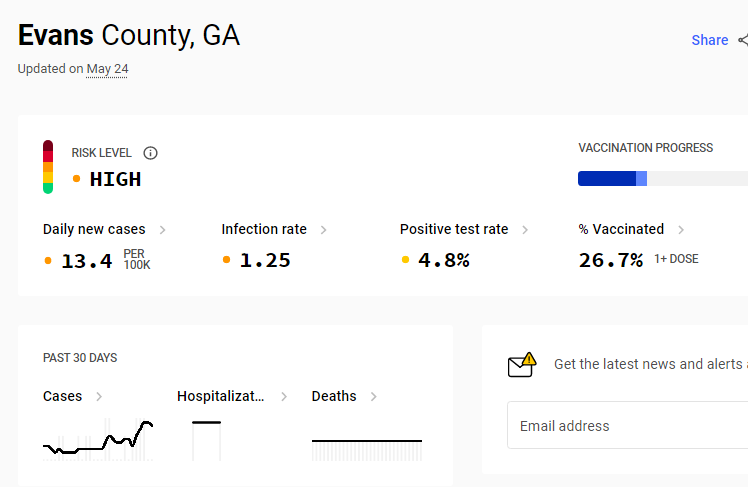748x487 pixels.
Task: Click the orange dot next to HIGH
Action: (76, 179)
